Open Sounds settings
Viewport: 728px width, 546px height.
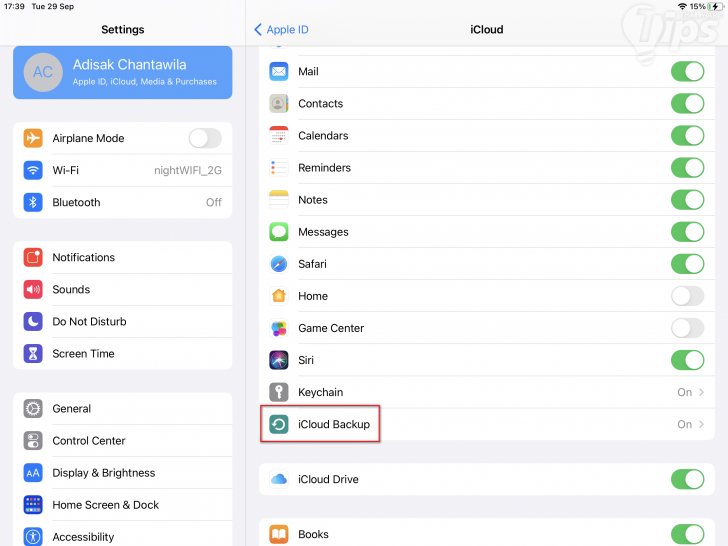[x=123, y=289]
